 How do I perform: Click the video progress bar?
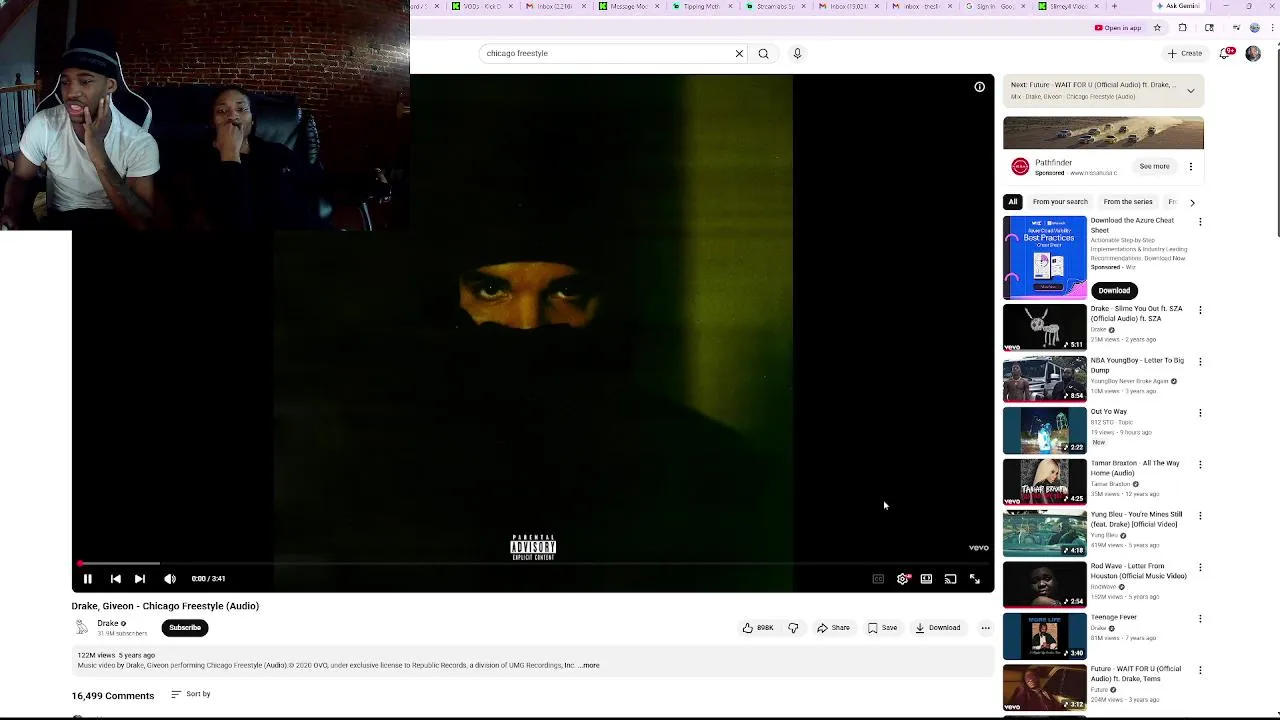click(x=533, y=564)
